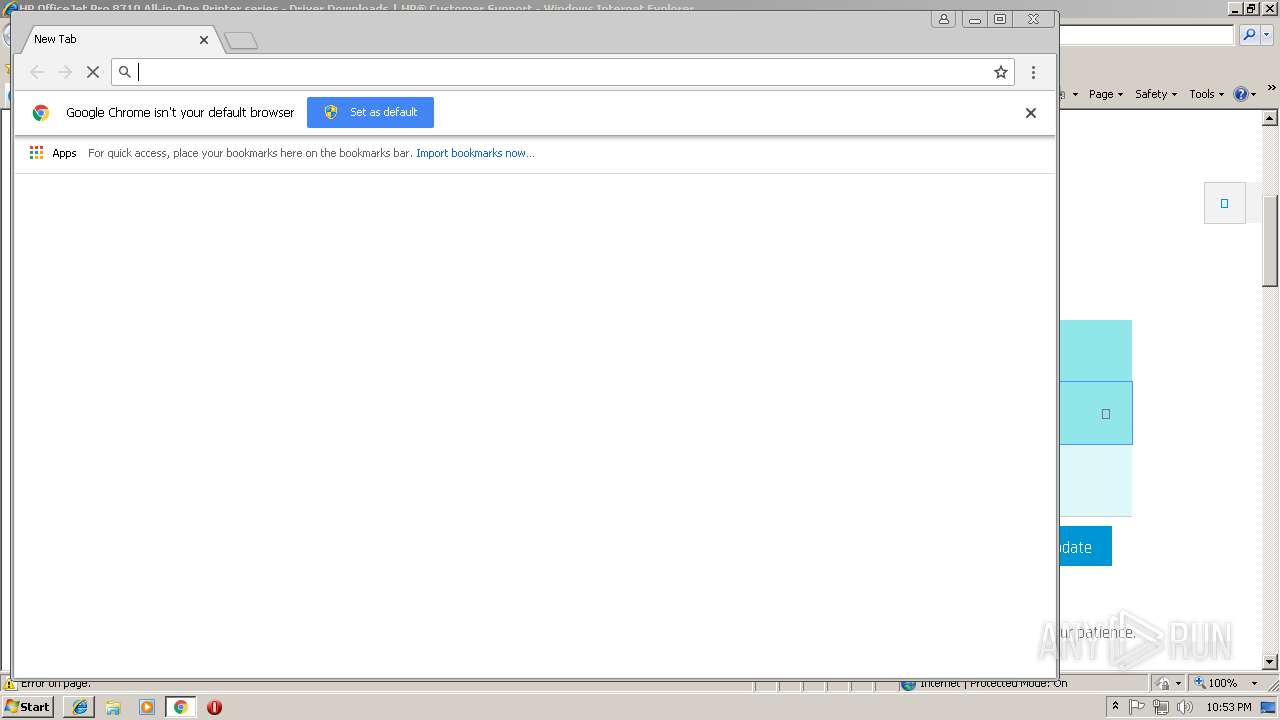Click IE scrollbar down arrow
This screenshot has height=720, width=1280.
1270,662
